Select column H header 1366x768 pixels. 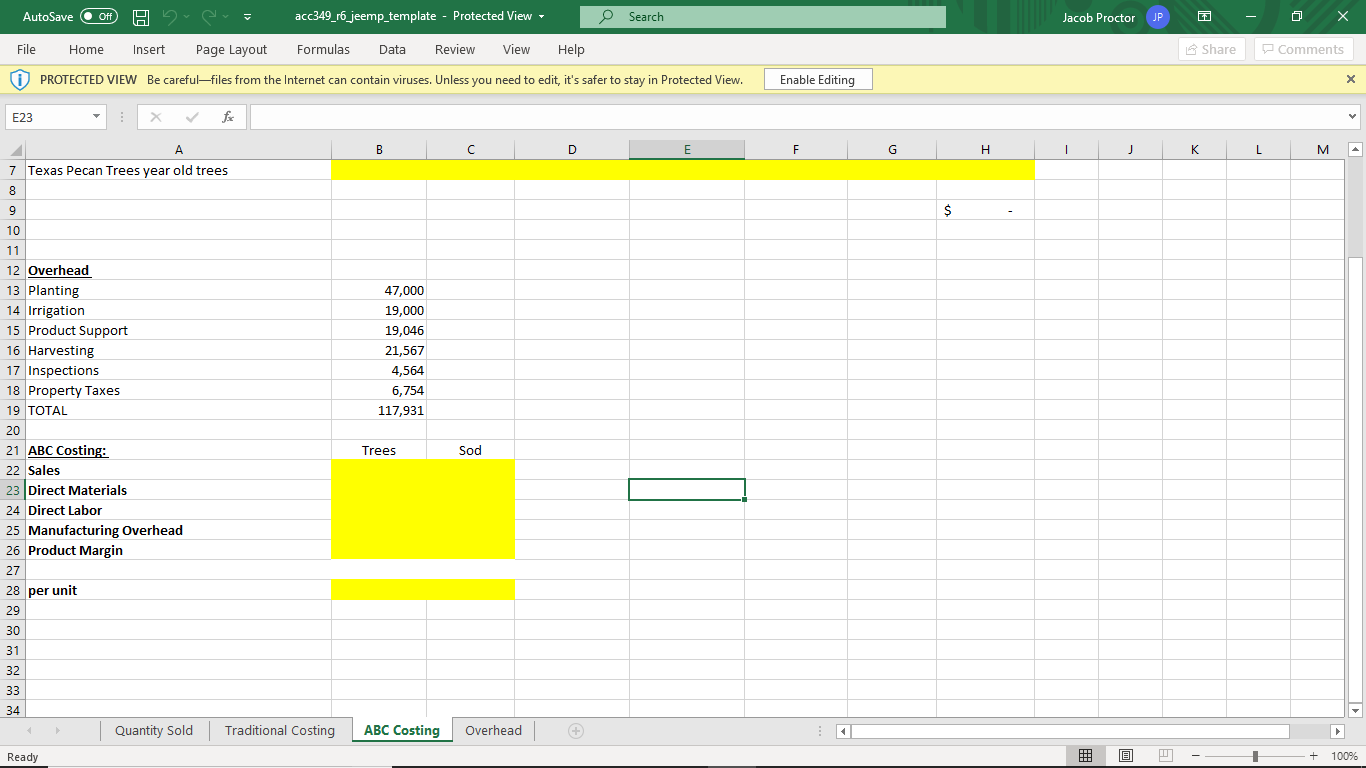click(x=985, y=149)
